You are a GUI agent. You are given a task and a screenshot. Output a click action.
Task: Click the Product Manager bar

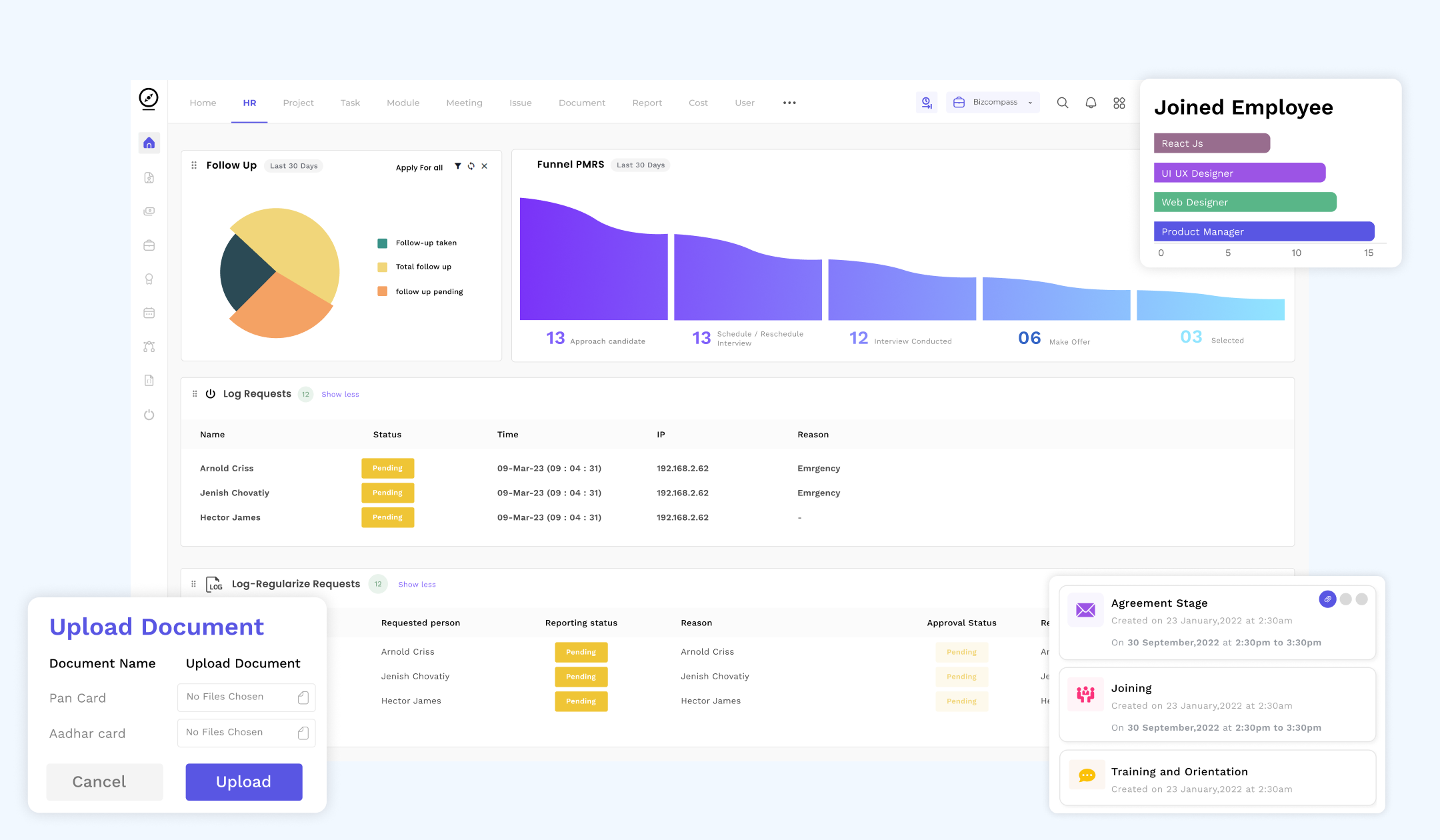[x=1264, y=231]
